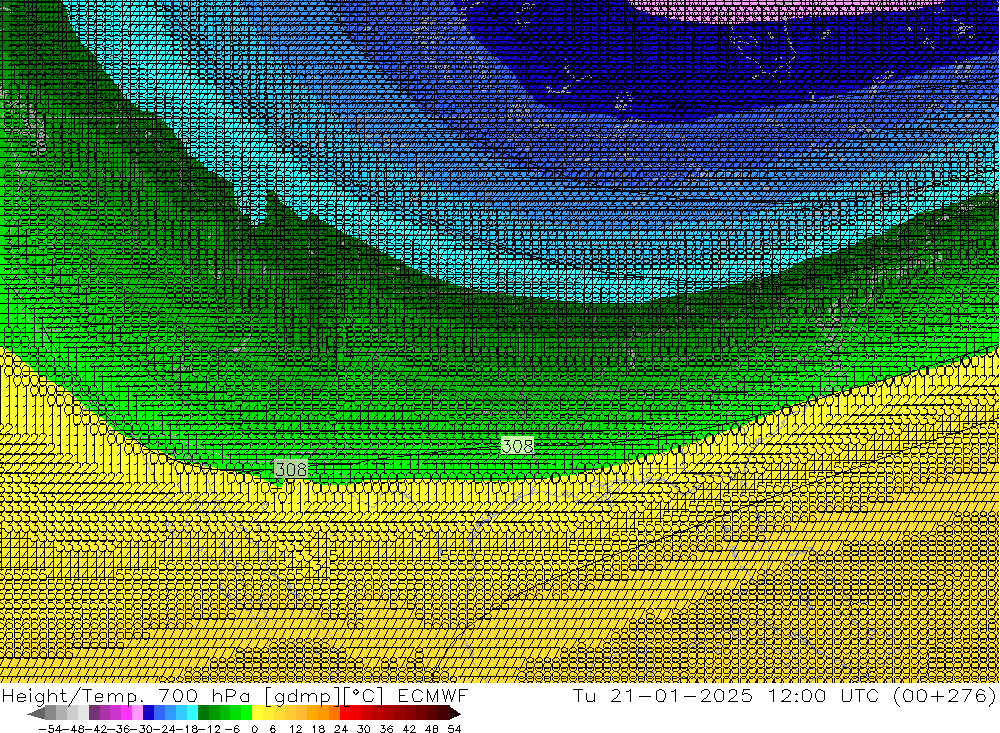
Task: Click the Height/Temp. 700 hPa title text
Action: pyautogui.click(x=126, y=695)
